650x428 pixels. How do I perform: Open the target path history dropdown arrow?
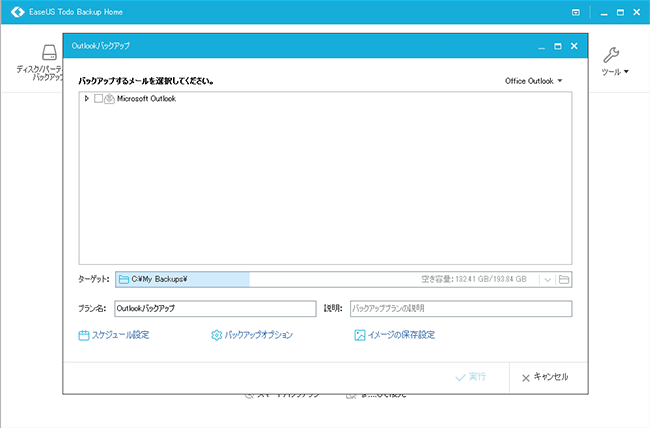pyautogui.click(x=547, y=280)
